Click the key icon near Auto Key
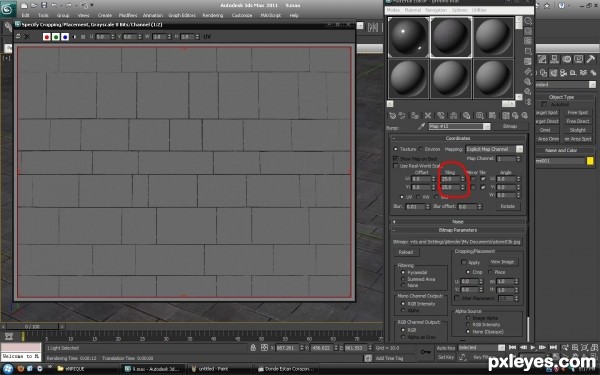Viewport: 600px width, 375px height. click(x=426, y=351)
